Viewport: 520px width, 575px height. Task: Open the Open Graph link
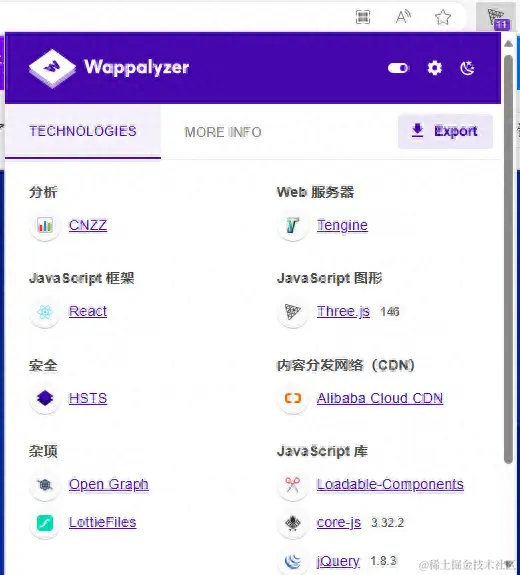109,484
